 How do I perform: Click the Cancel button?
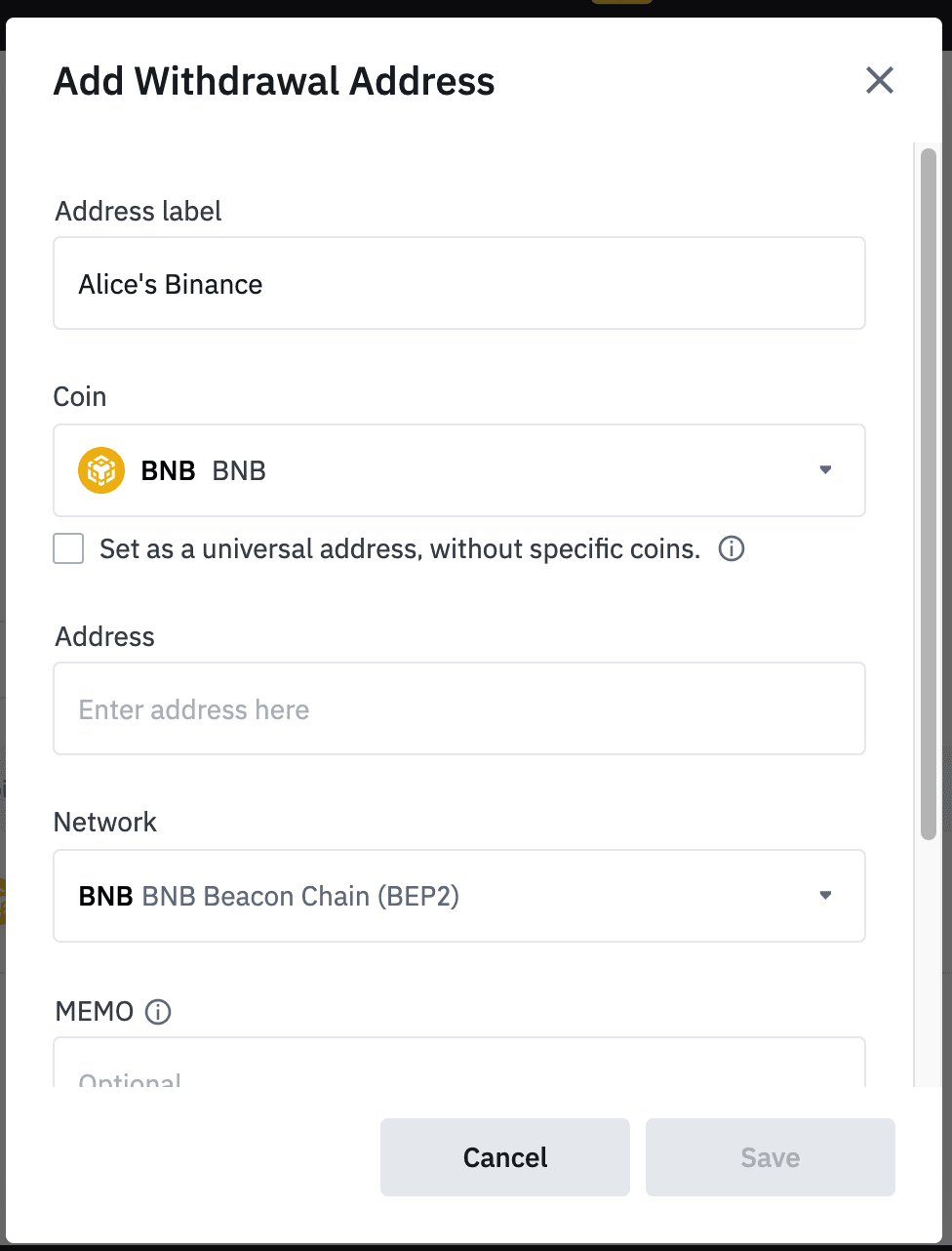click(505, 1157)
